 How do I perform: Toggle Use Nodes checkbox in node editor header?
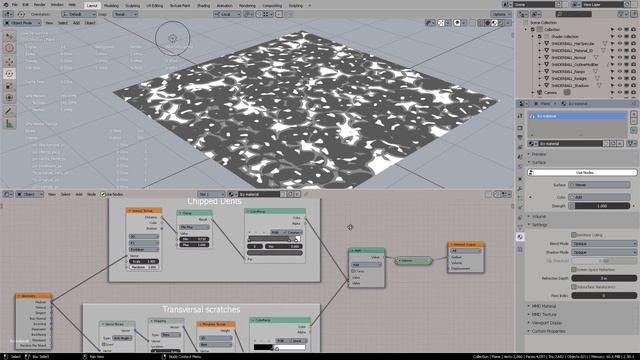click(x=103, y=194)
